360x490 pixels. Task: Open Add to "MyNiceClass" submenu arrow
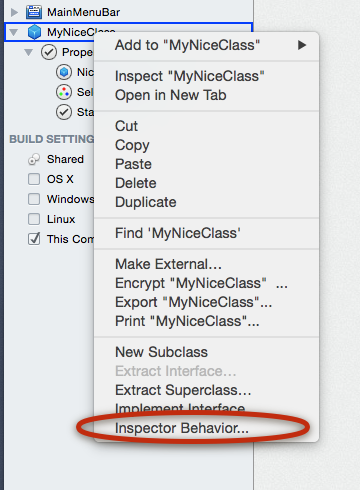[x=302, y=45]
